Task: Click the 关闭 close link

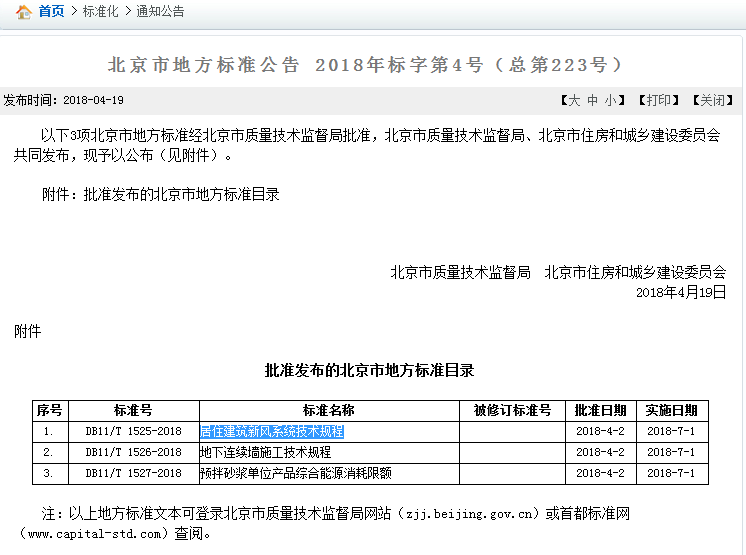Action: click(x=712, y=100)
